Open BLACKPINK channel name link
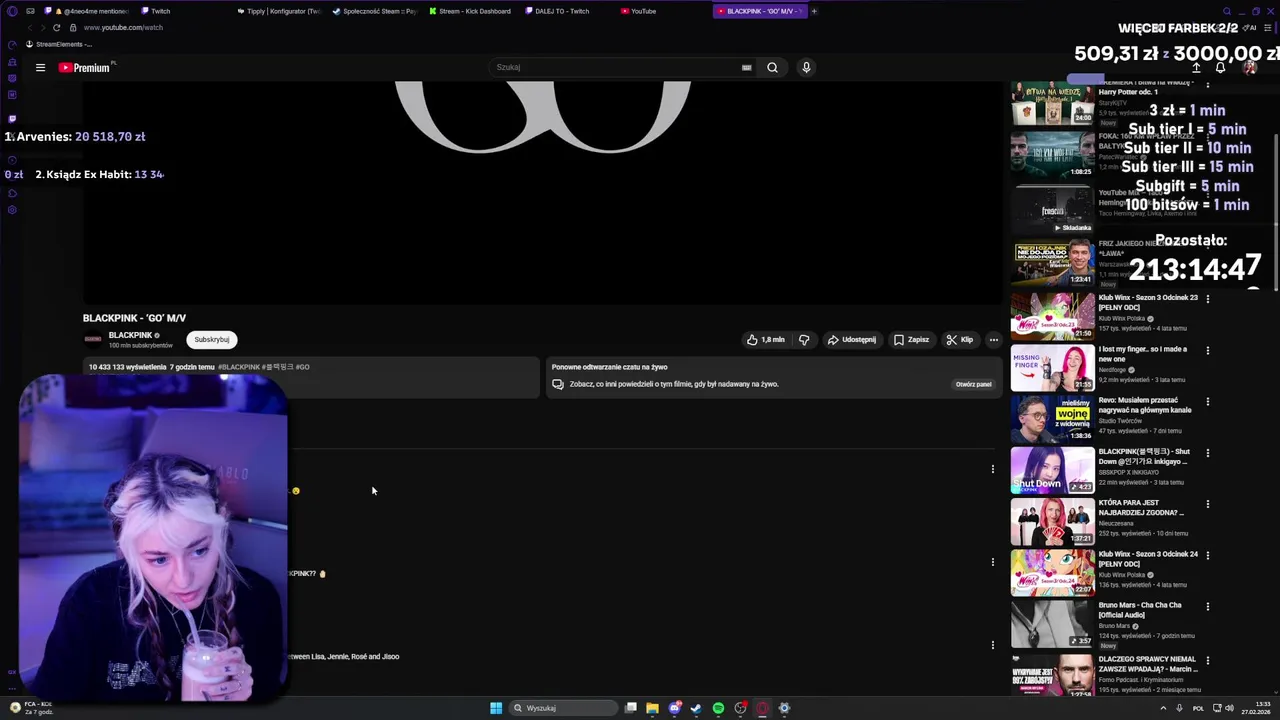 coord(130,335)
